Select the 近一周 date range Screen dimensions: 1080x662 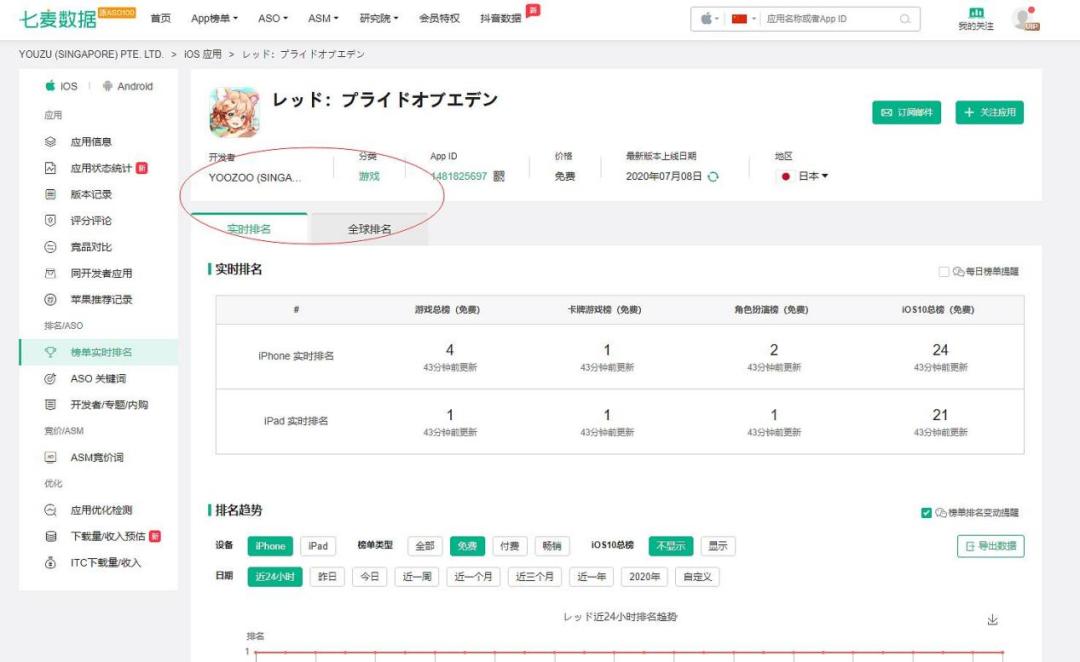417,577
